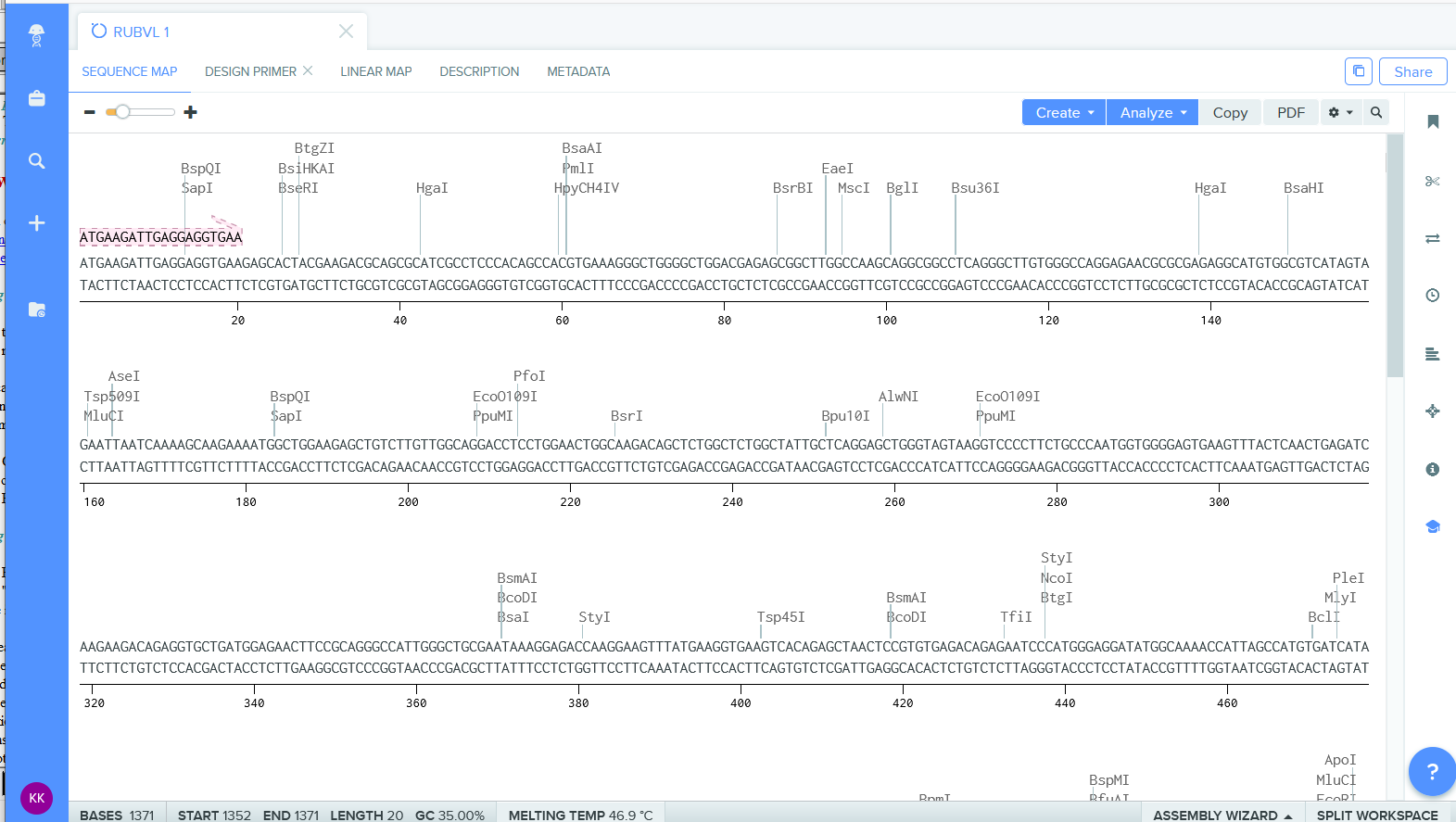This screenshot has height=822, width=1456.
Task: Expand the Create dropdown
Action: [x=1064, y=112]
